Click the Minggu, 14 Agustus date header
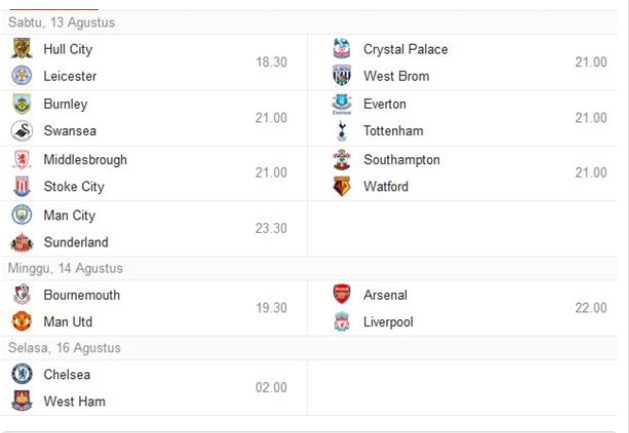This screenshot has width=629, height=433. 65,268
